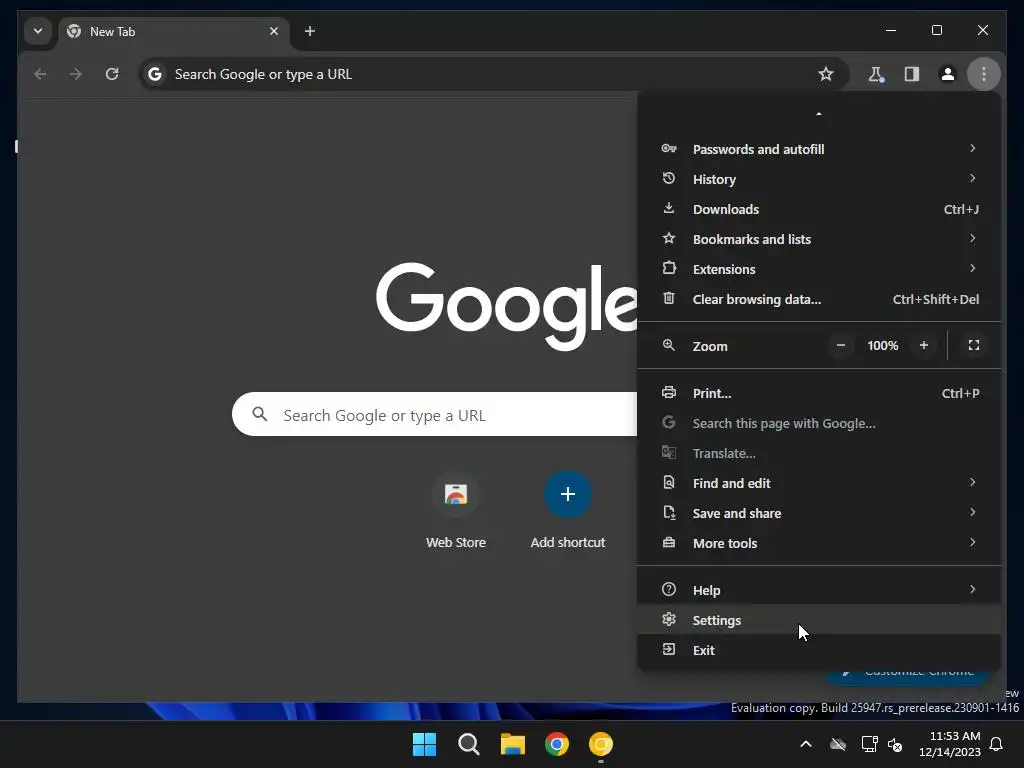1024x768 pixels.
Task: Close the three-dot Chrome menu button
Action: click(984, 74)
